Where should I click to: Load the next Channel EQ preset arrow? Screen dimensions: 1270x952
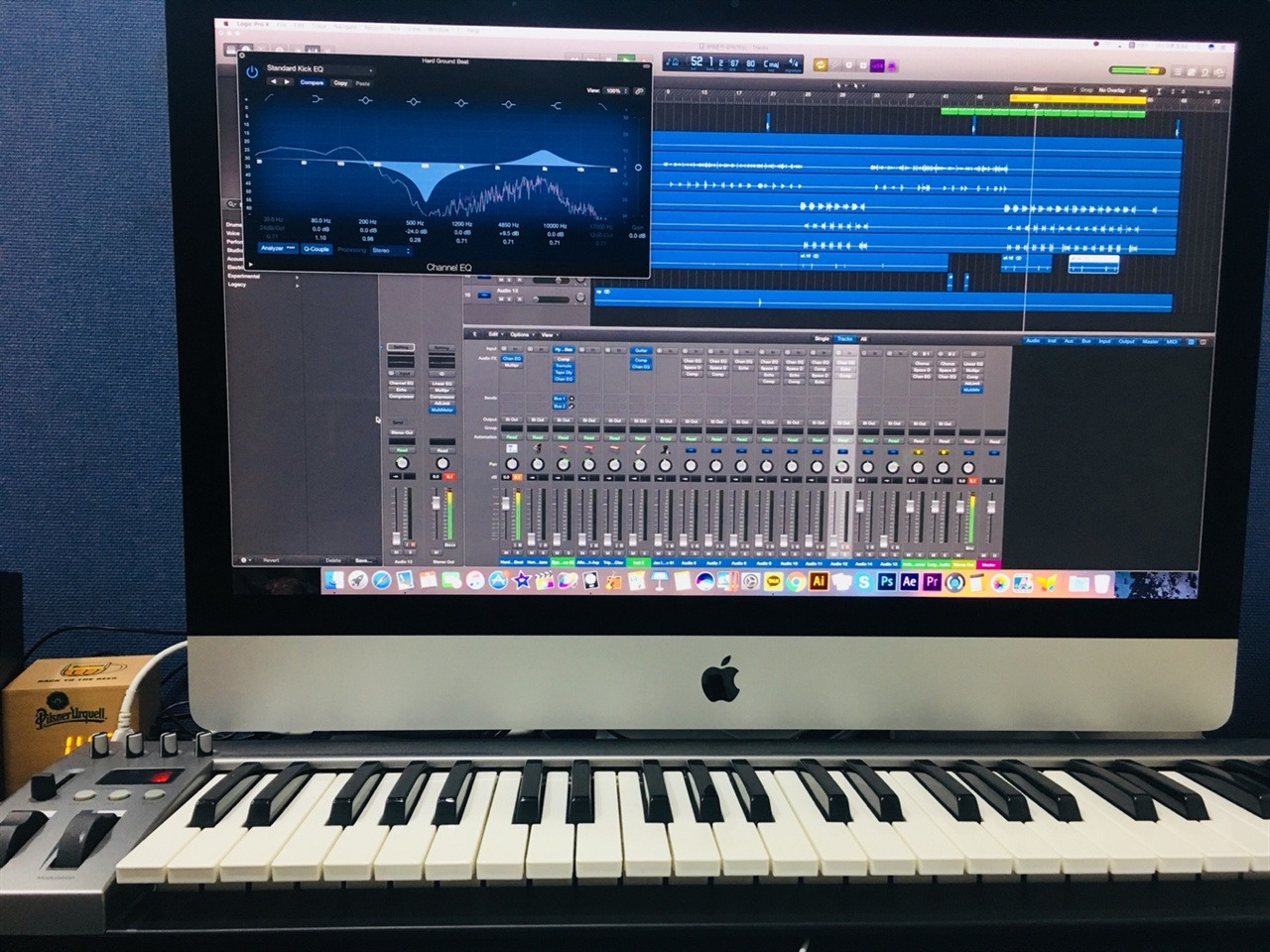288,82
